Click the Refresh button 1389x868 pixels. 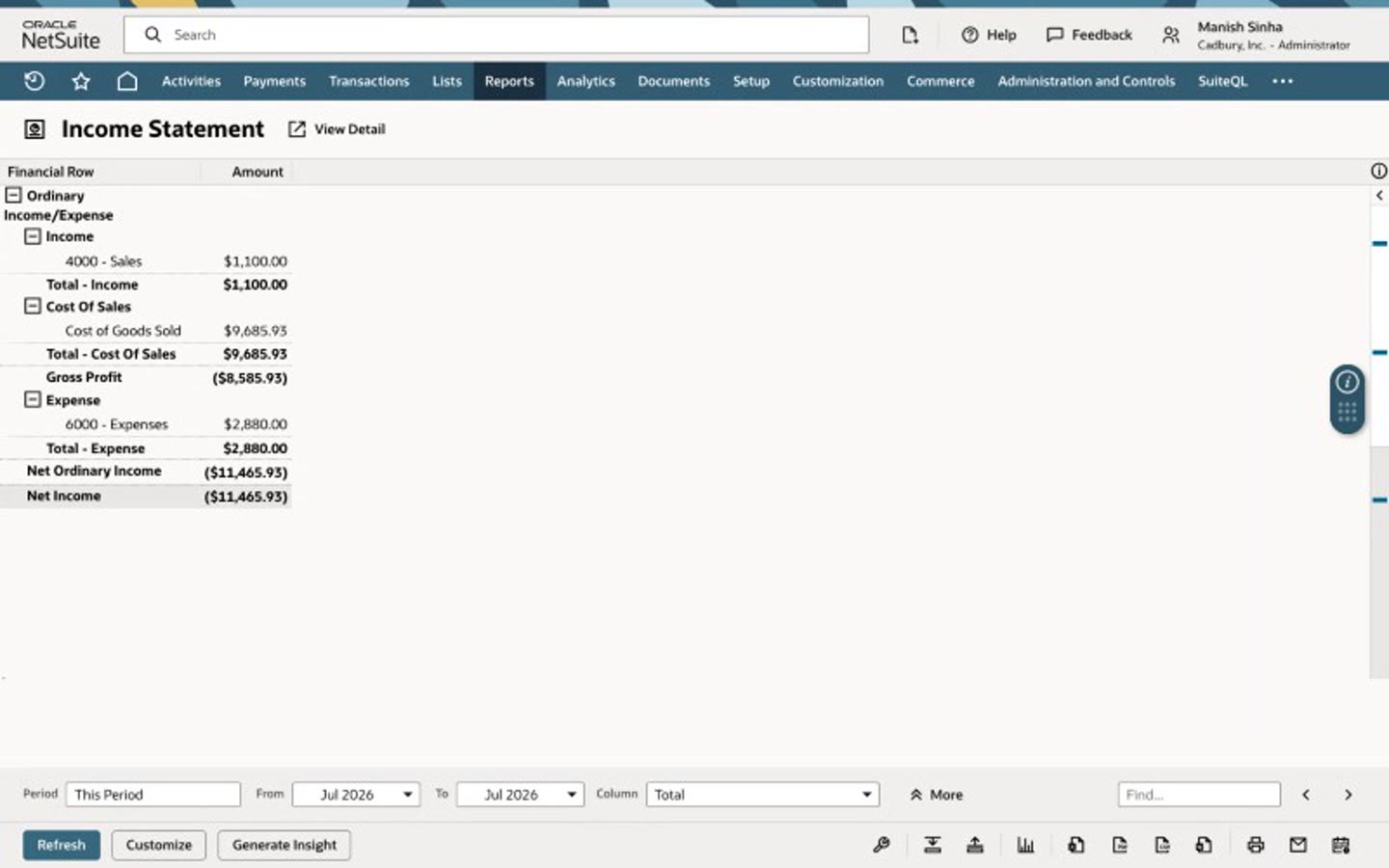point(62,845)
